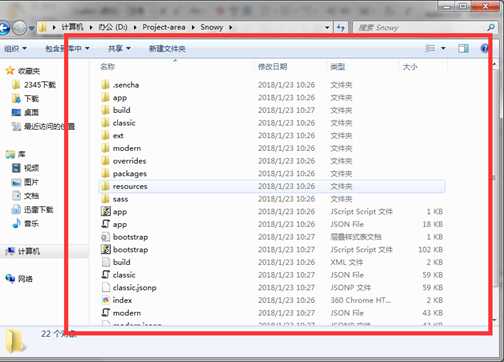Sort by 类型 column header

[337, 67]
